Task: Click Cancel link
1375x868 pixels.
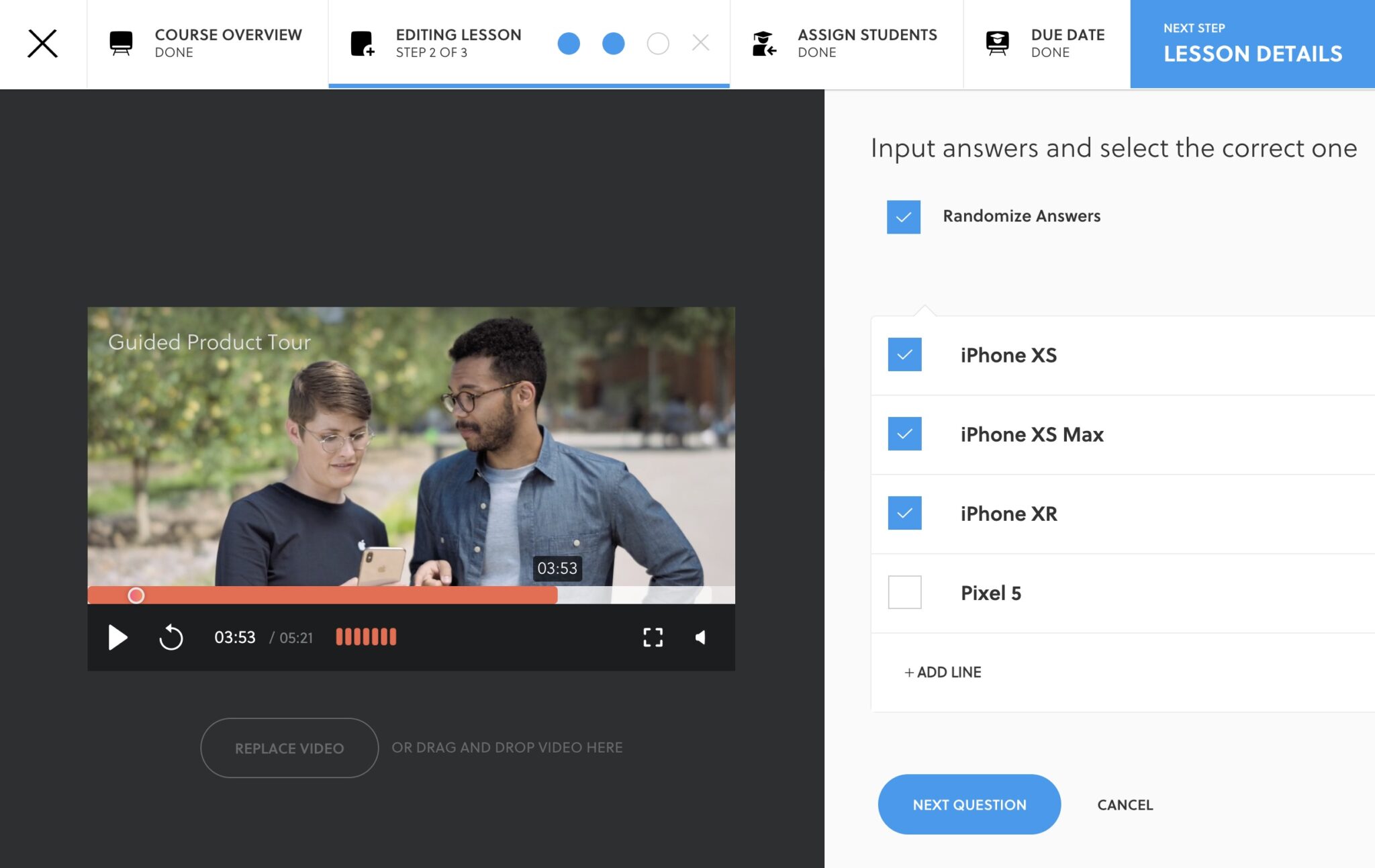Action: coord(1125,804)
